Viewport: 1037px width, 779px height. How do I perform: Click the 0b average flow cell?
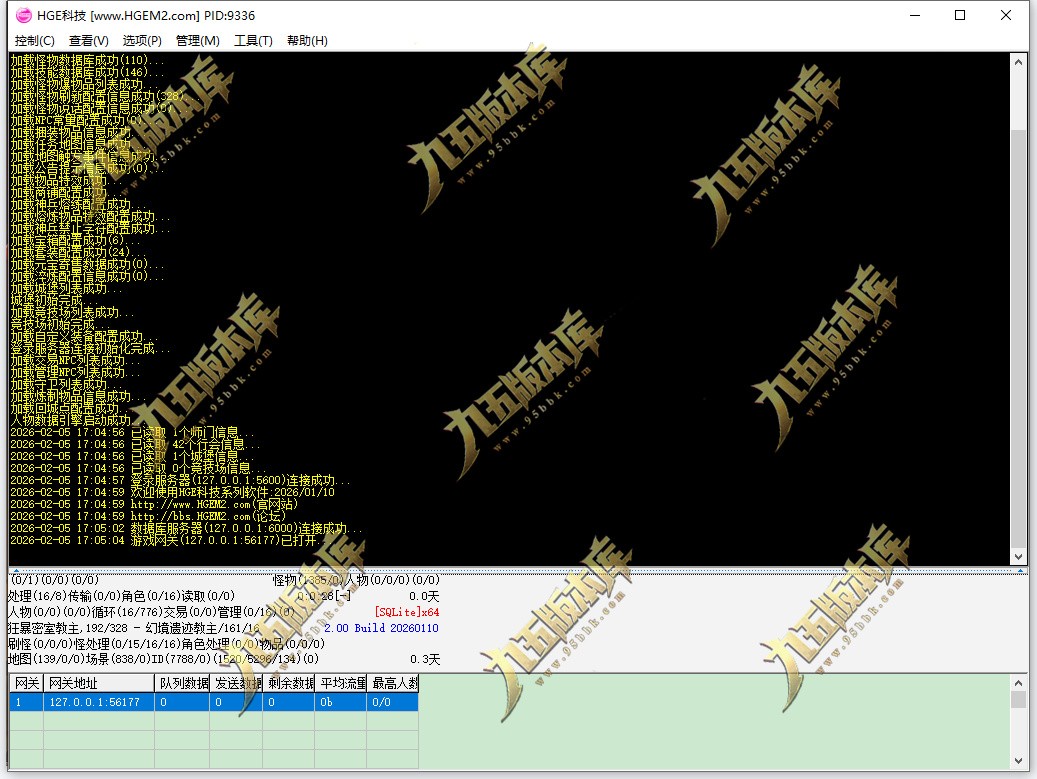pos(341,702)
